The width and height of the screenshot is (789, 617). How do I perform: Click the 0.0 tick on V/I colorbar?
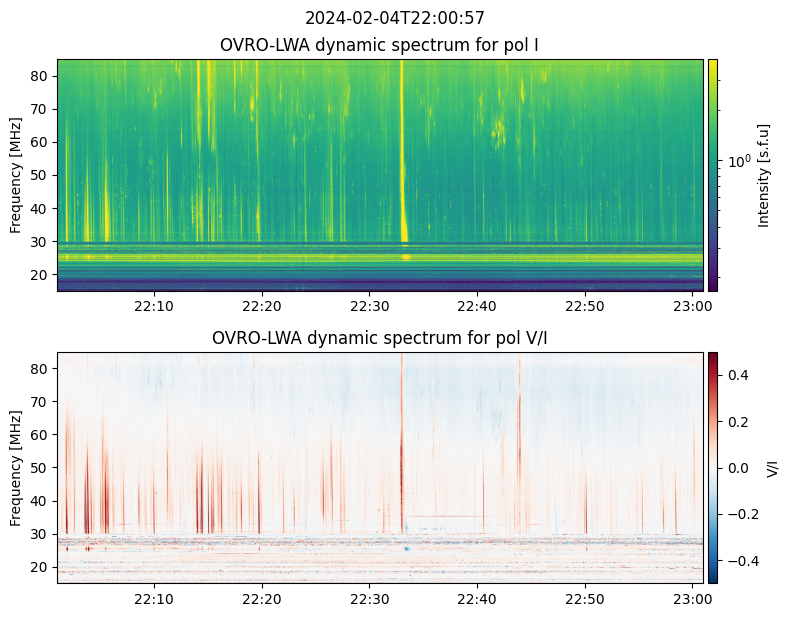pos(737,467)
